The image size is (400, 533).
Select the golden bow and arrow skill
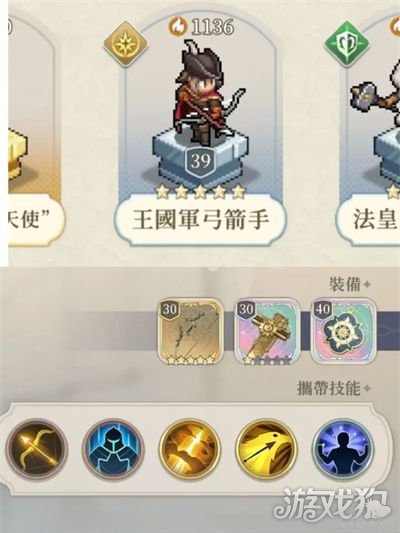(x=37, y=449)
